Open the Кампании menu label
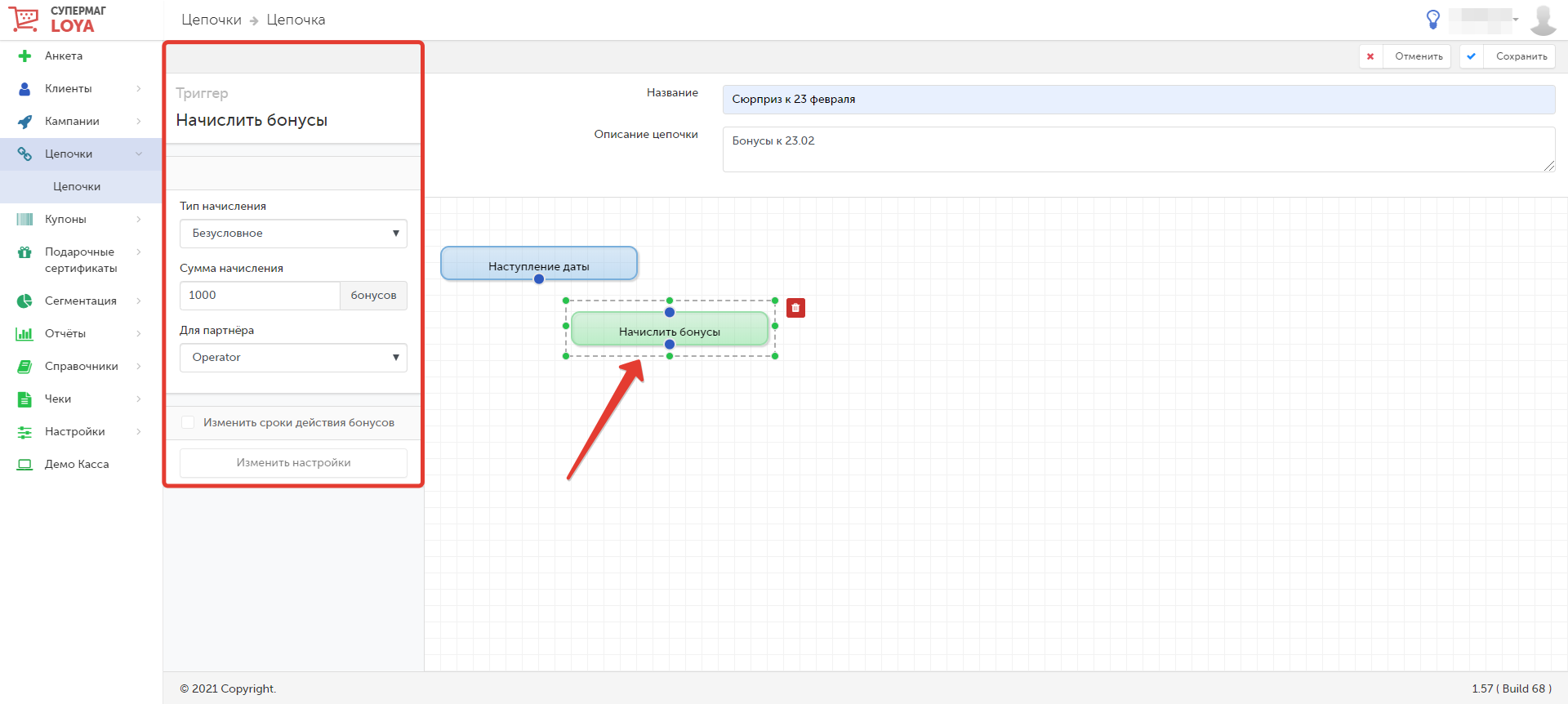This screenshot has height=704, width=1568. point(72,122)
